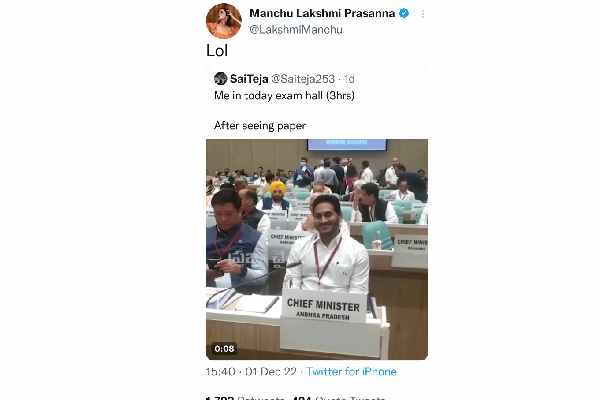Play the quoted tweet's video

(x=317, y=249)
